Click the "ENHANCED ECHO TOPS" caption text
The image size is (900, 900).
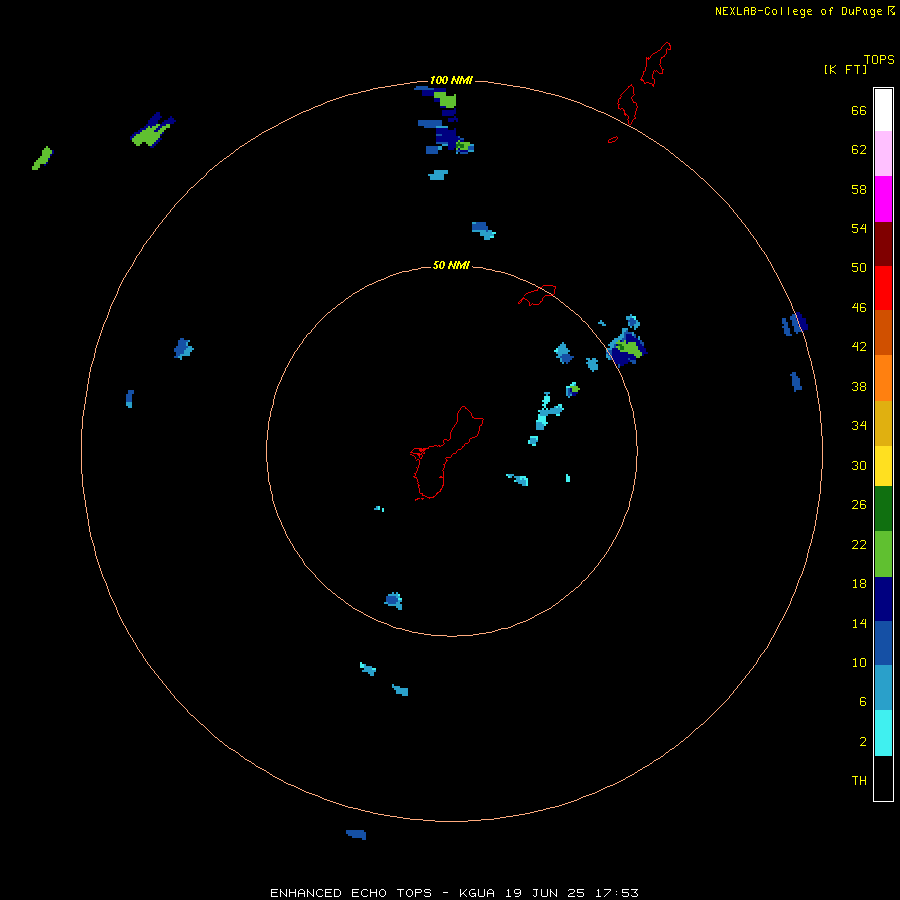coord(351,893)
